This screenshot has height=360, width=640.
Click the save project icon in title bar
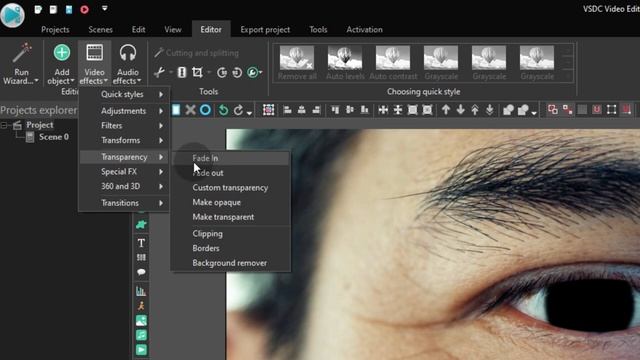click(69, 9)
